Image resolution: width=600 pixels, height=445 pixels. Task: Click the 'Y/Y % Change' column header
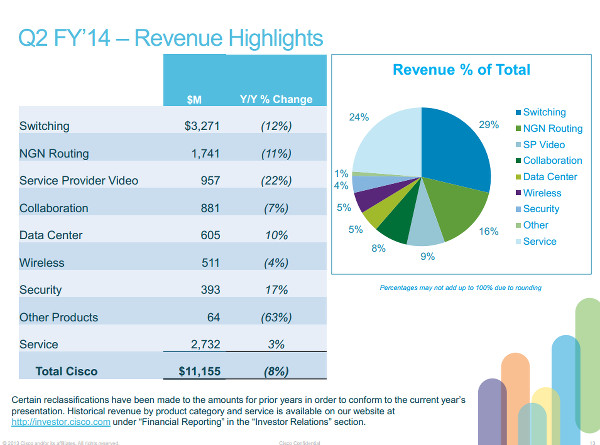[276, 99]
